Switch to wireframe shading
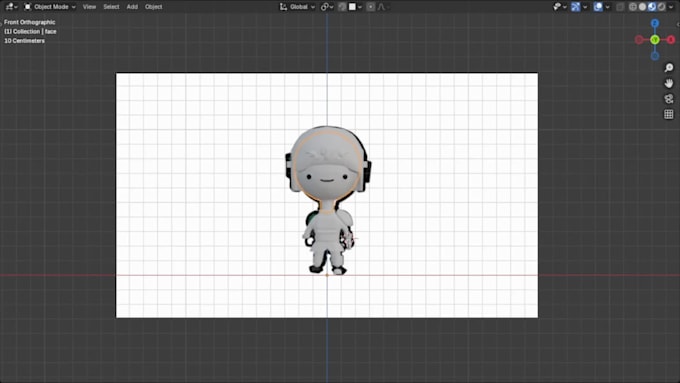 tap(633, 7)
